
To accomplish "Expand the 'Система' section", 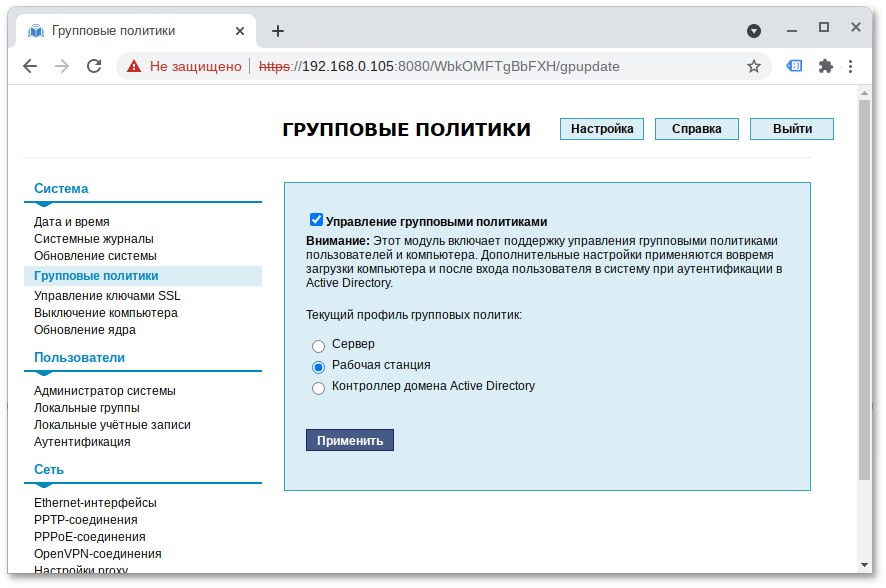I will pyautogui.click(x=62, y=188).
